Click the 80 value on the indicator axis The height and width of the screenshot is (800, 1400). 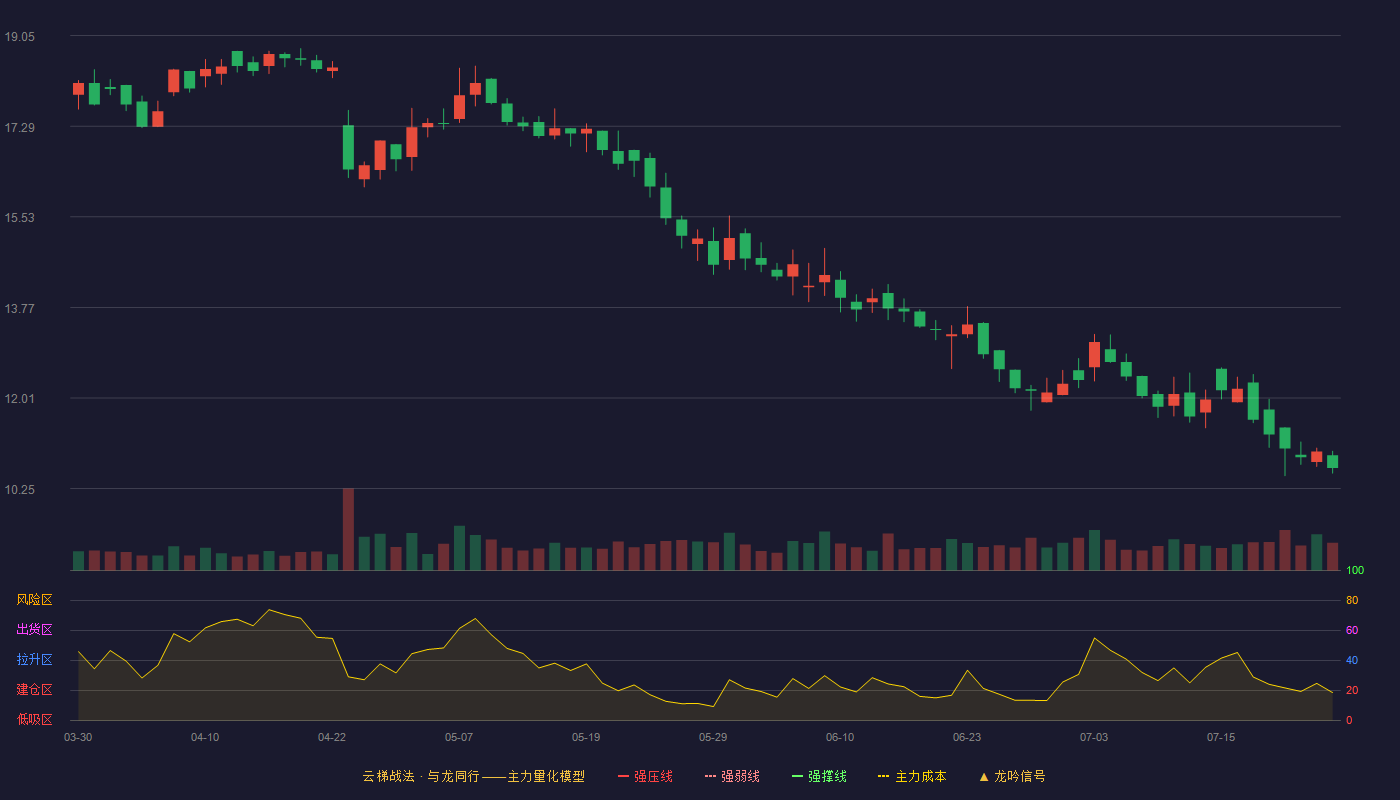[1352, 600]
